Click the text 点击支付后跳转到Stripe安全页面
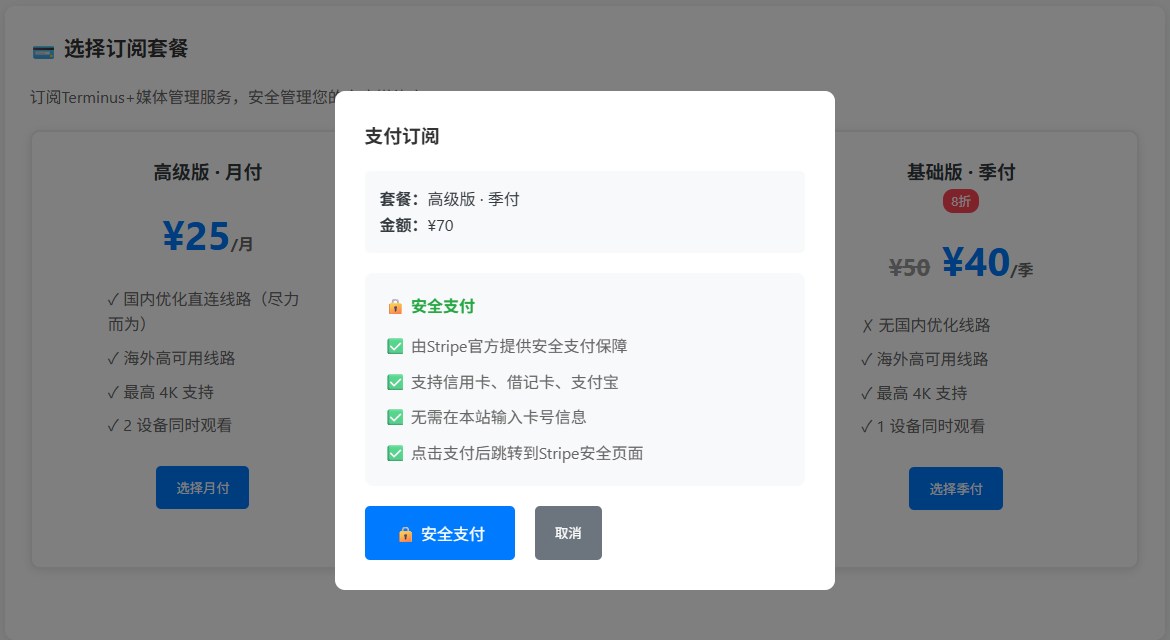 pyautogui.click(x=527, y=453)
